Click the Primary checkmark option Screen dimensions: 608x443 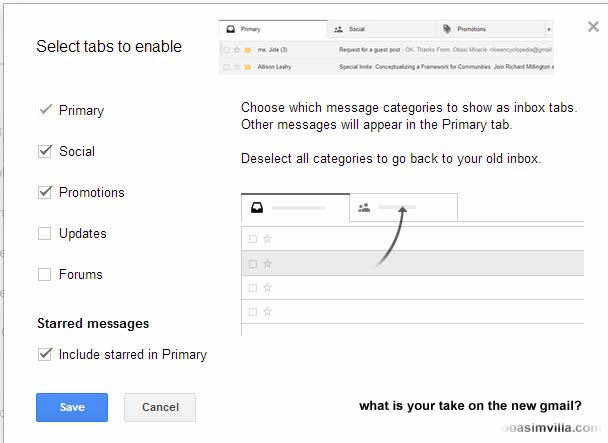point(45,110)
